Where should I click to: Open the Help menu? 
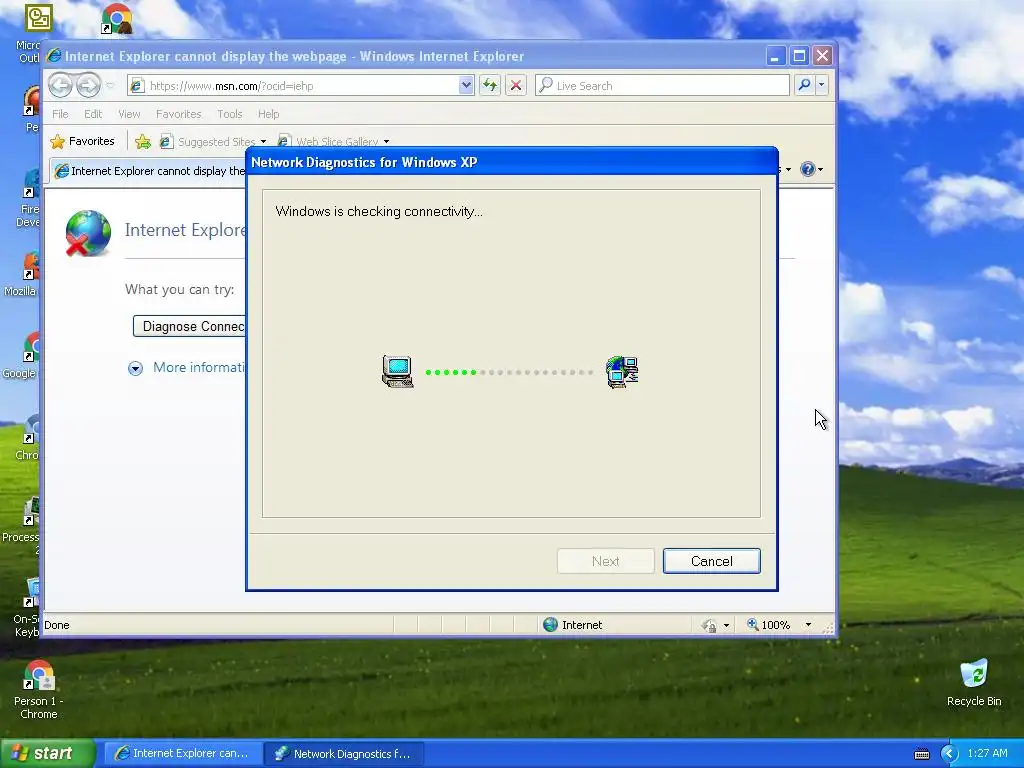[x=268, y=114]
